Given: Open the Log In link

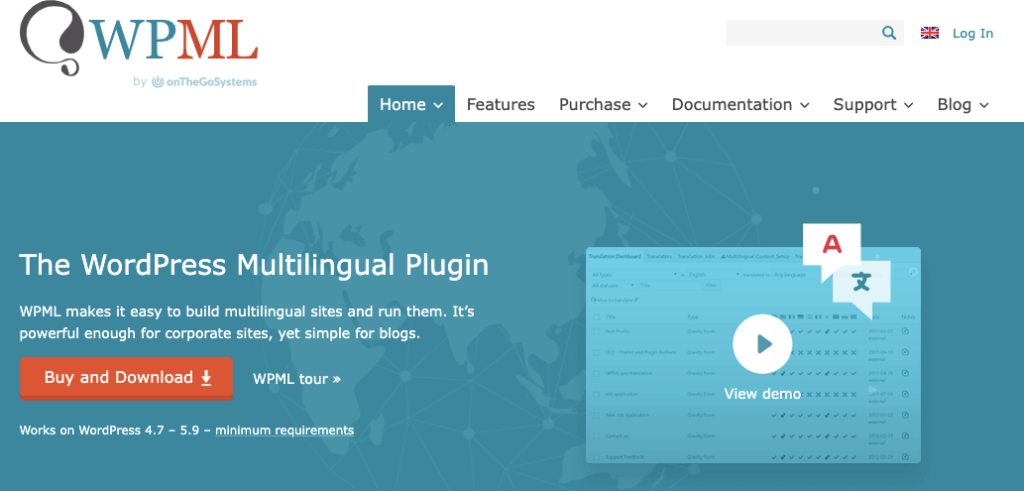Looking at the screenshot, I should click(x=972, y=33).
